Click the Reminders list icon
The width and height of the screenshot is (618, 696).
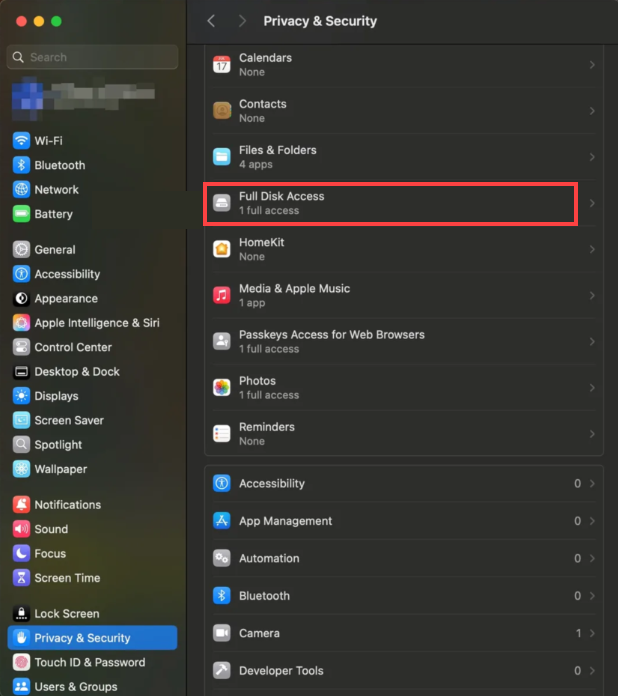(x=222, y=434)
